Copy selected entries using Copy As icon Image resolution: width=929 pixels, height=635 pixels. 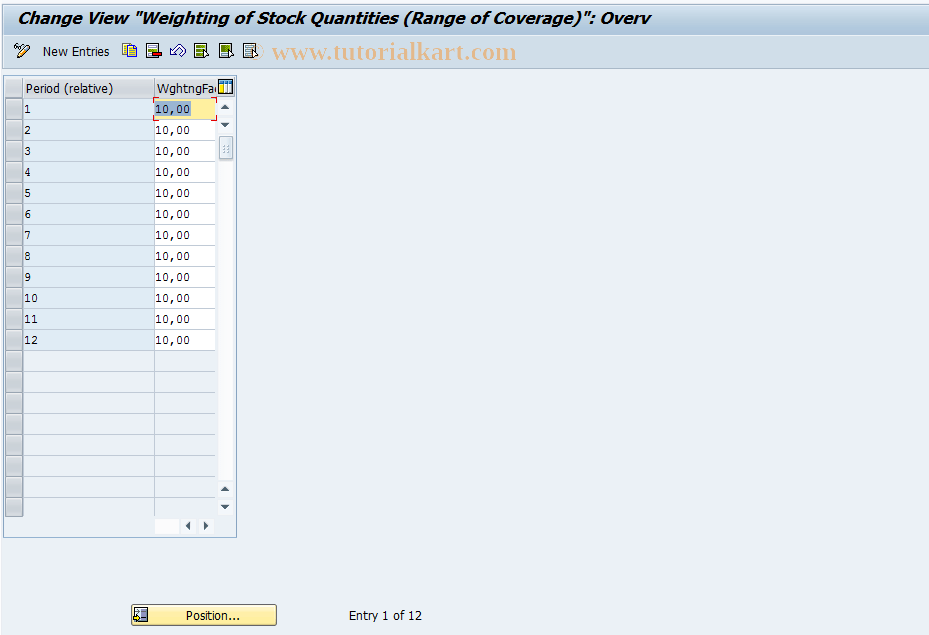[129, 51]
